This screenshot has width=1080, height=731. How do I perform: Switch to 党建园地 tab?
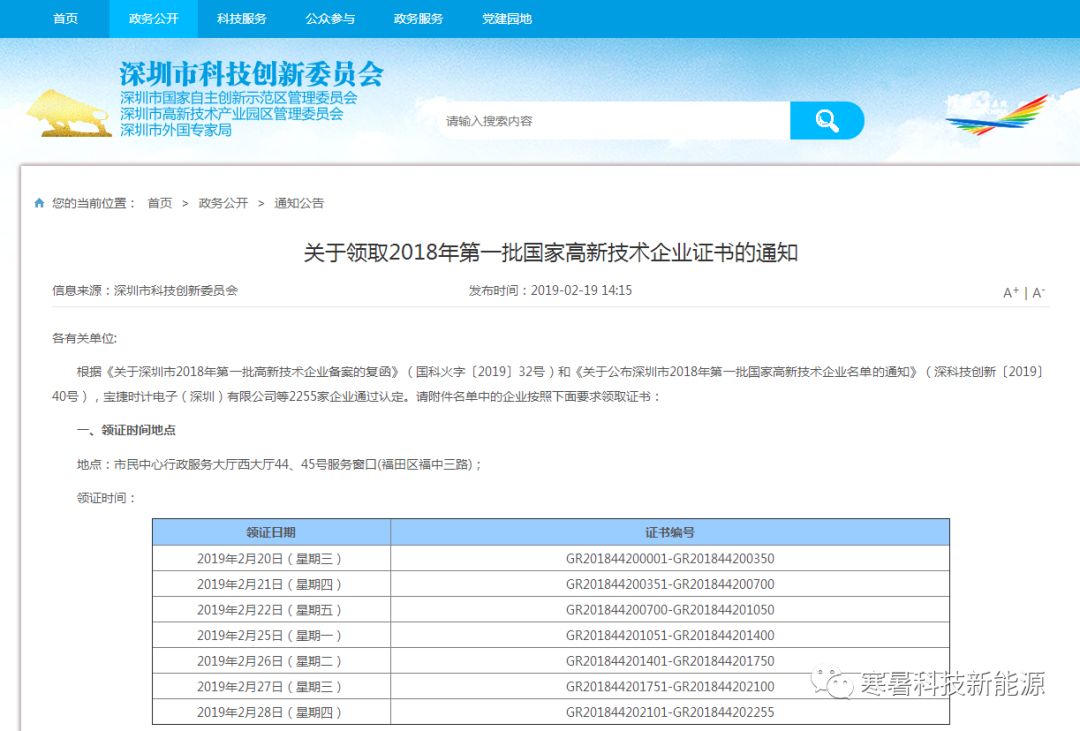tap(507, 19)
